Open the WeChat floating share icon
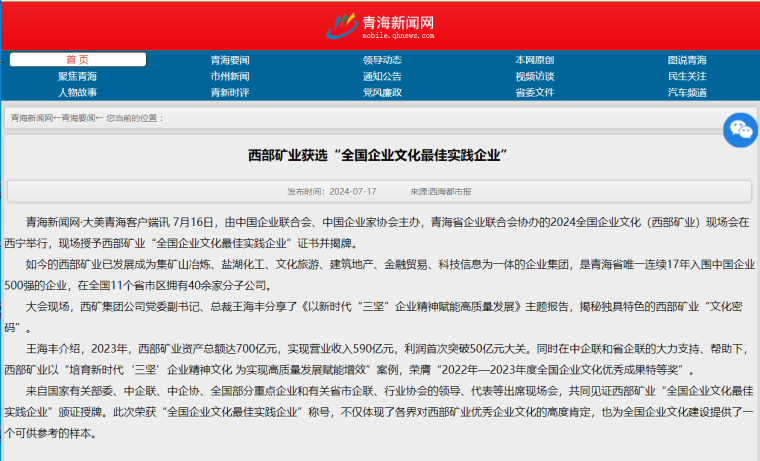The image size is (760, 461). click(741, 129)
